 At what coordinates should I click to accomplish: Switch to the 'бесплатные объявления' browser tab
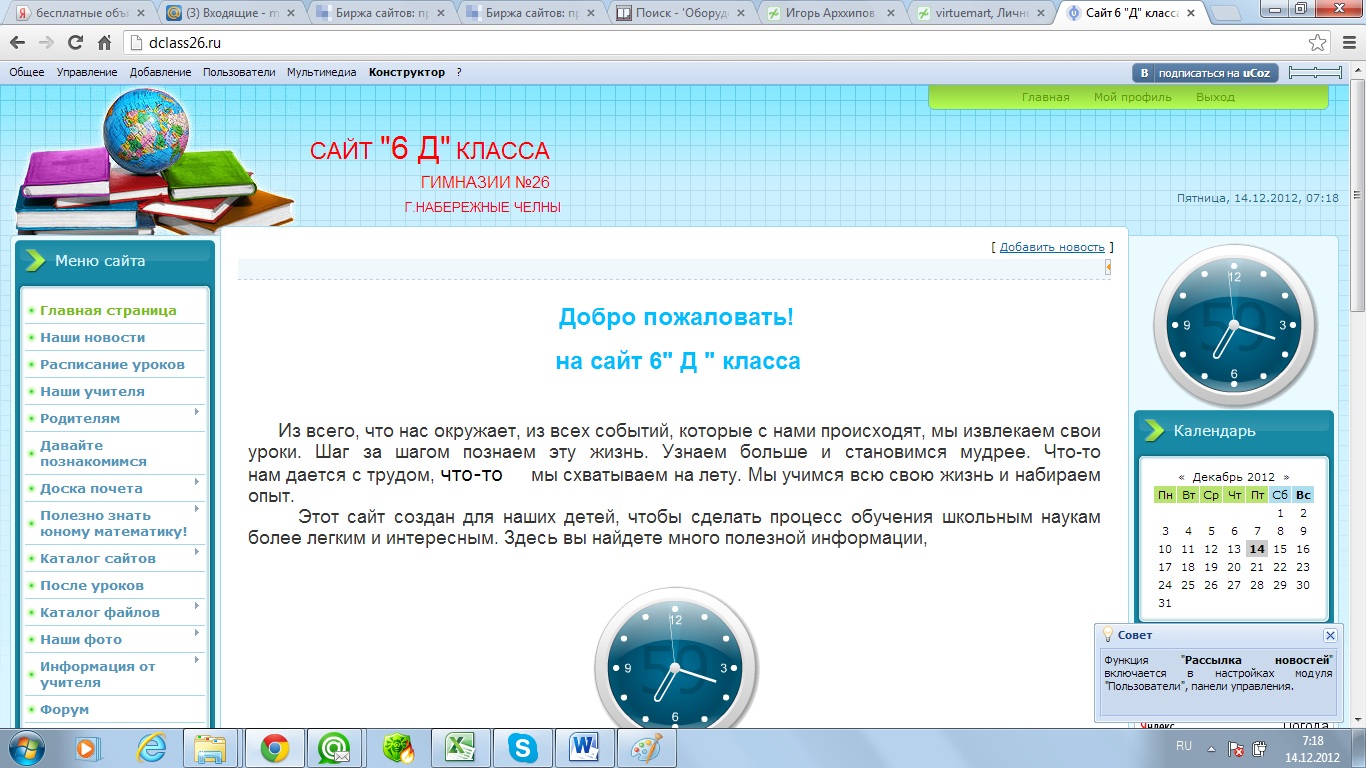coord(80,14)
